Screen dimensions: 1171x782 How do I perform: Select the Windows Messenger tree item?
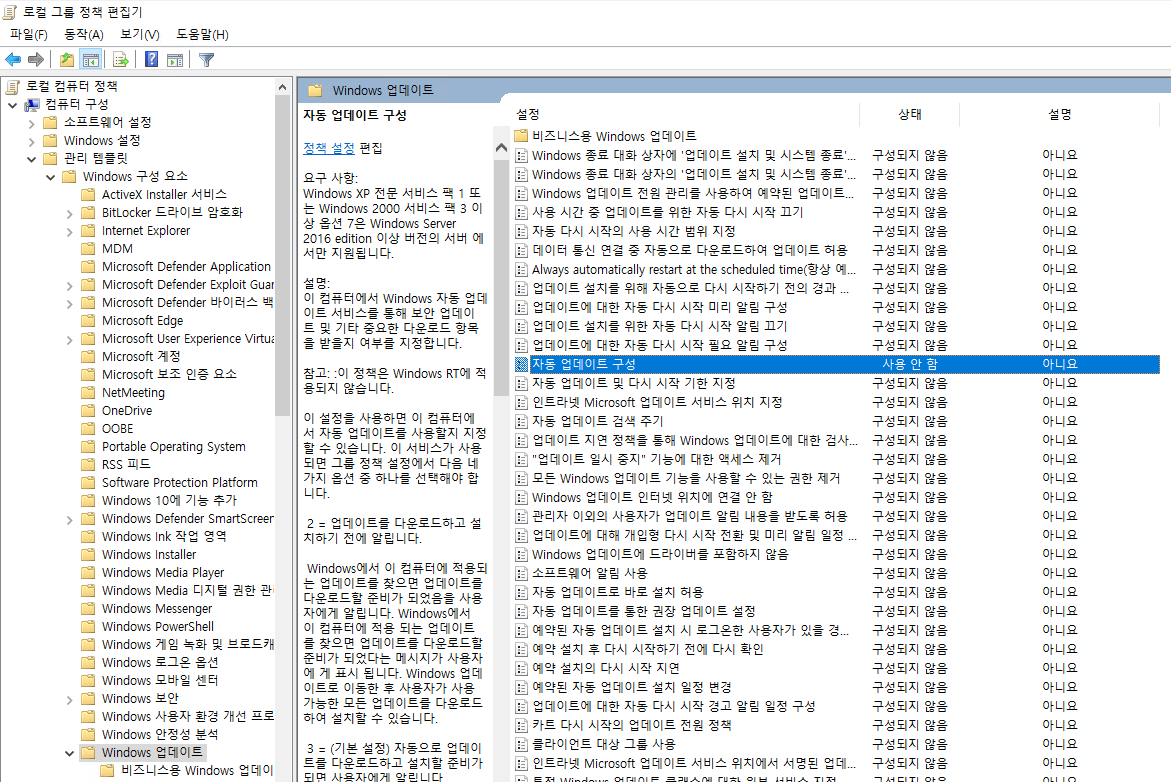point(157,609)
